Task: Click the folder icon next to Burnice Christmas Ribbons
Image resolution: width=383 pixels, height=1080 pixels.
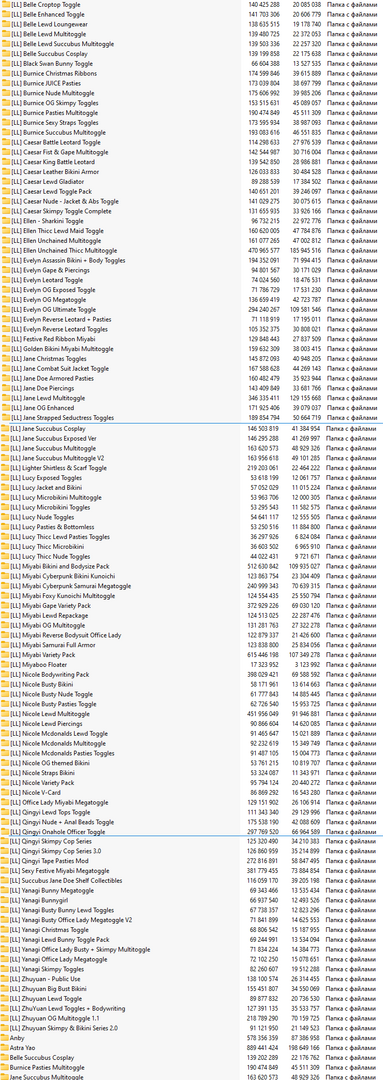Action: (x=6, y=73)
